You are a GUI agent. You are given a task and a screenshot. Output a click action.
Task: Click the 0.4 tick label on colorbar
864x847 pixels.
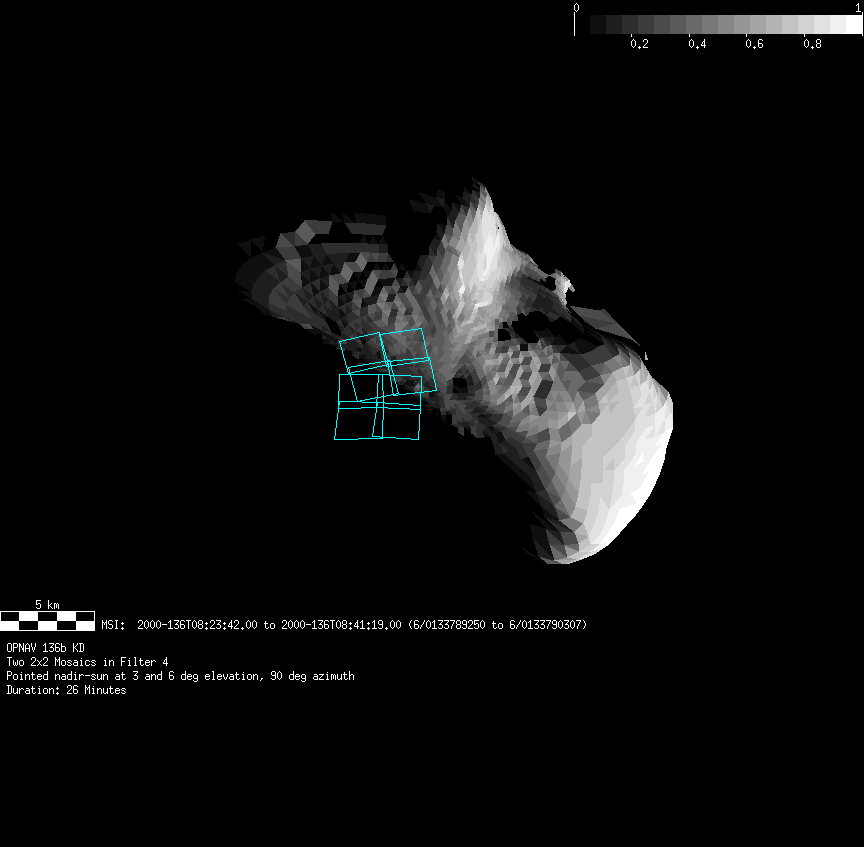coord(697,44)
